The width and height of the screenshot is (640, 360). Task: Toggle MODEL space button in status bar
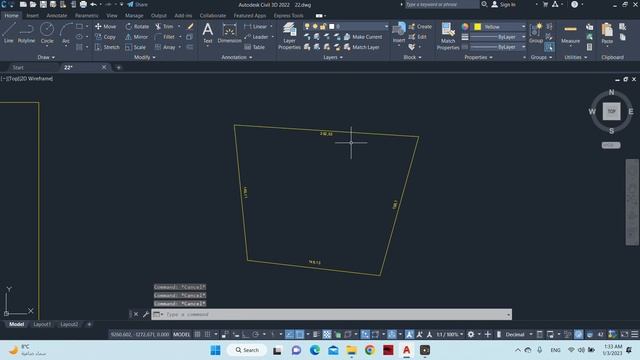tap(182, 334)
